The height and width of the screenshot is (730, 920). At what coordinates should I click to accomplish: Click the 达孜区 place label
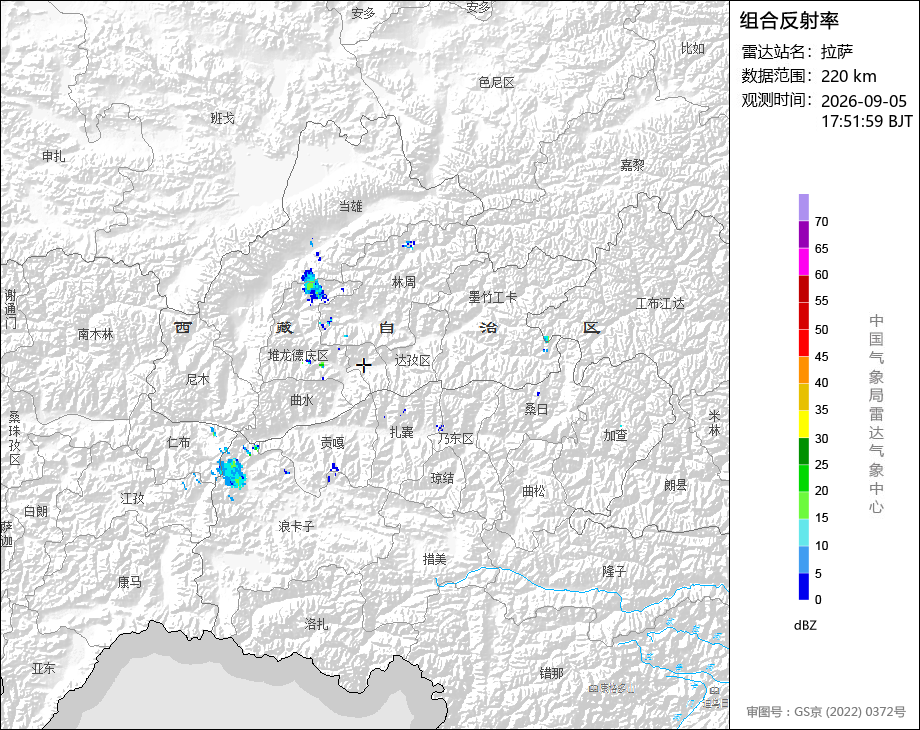point(412,360)
